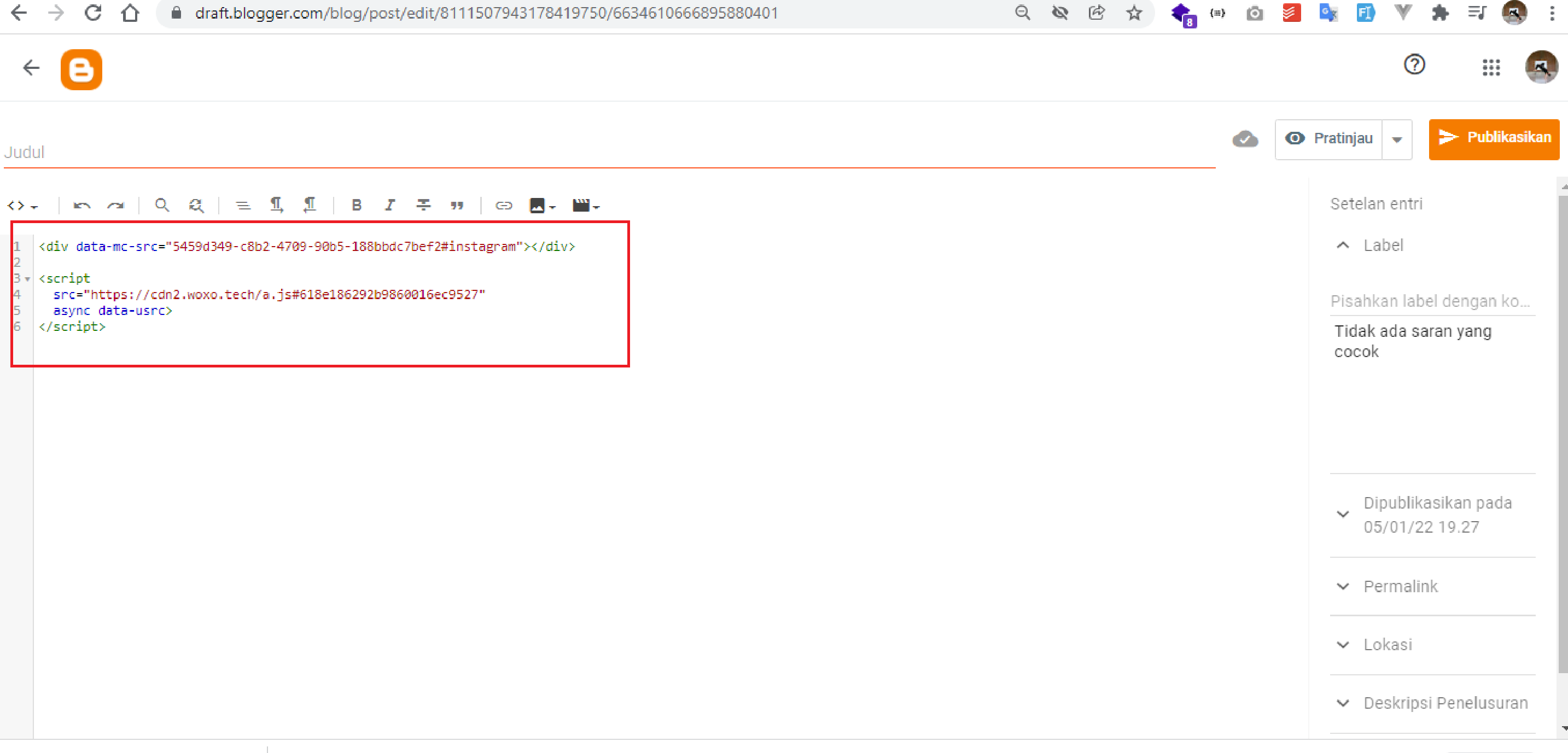Image resolution: width=1568 pixels, height=753 pixels.
Task: Toggle bold formatting
Action: coord(357,206)
